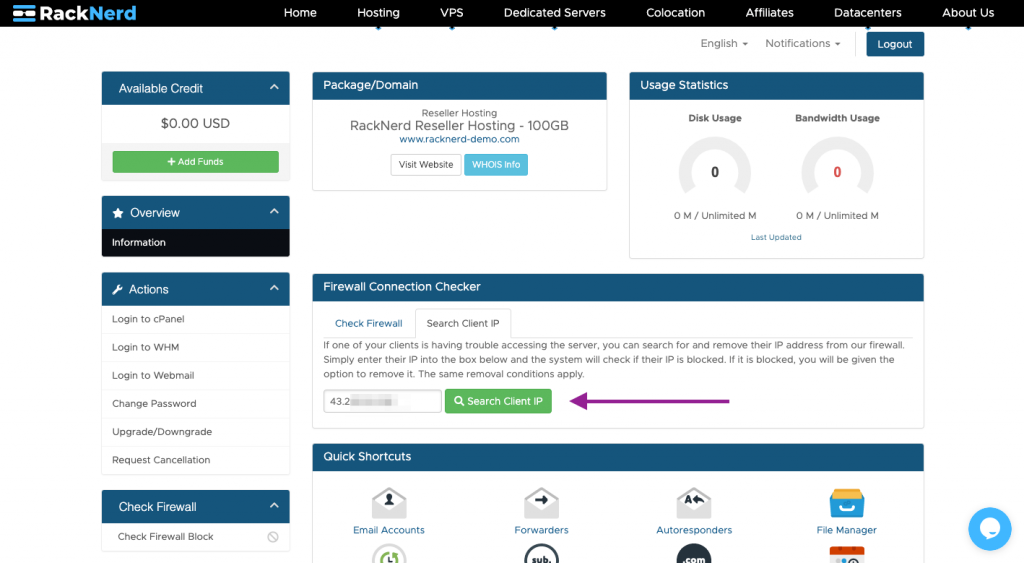Click the Email Accounts text link
Image resolution: width=1024 pixels, height=563 pixels.
(x=389, y=530)
